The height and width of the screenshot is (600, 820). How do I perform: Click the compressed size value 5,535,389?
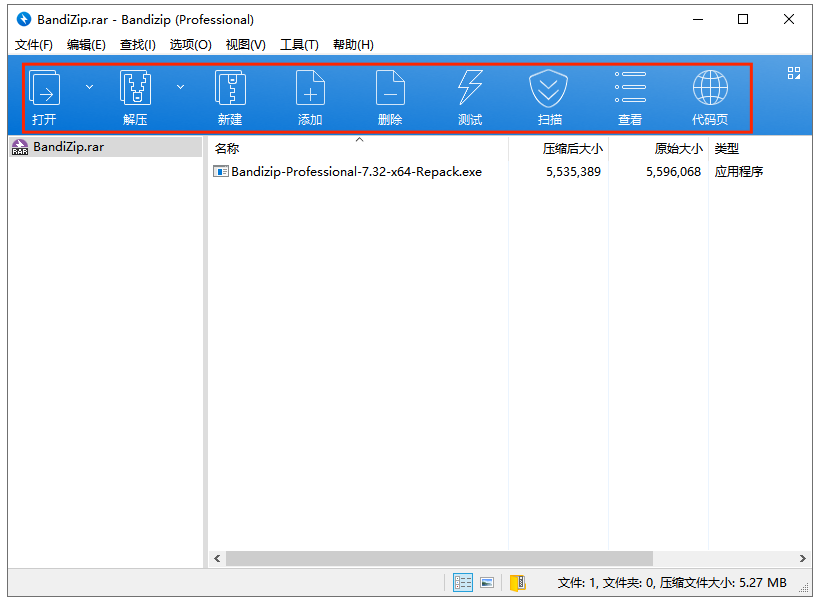573,172
